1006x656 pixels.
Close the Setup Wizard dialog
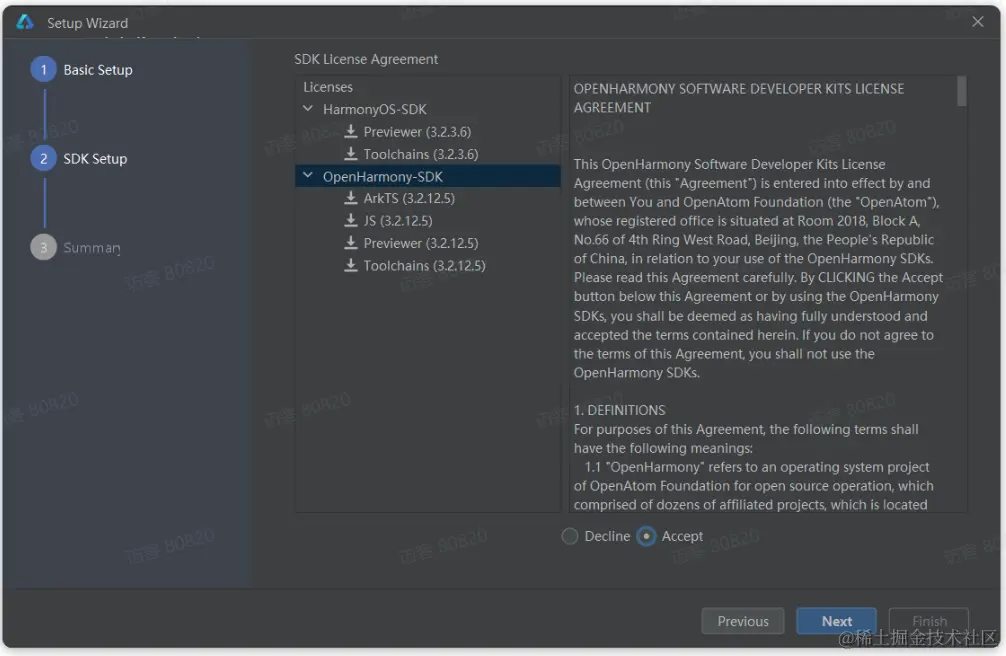coord(978,22)
